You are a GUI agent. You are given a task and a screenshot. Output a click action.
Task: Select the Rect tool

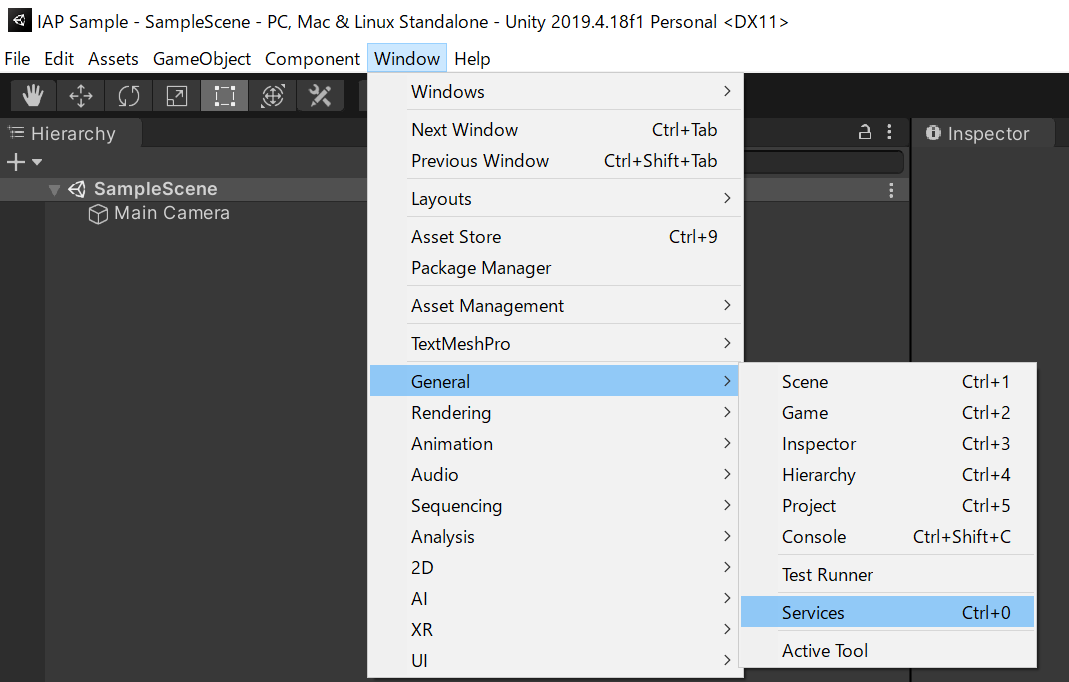(x=224, y=96)
